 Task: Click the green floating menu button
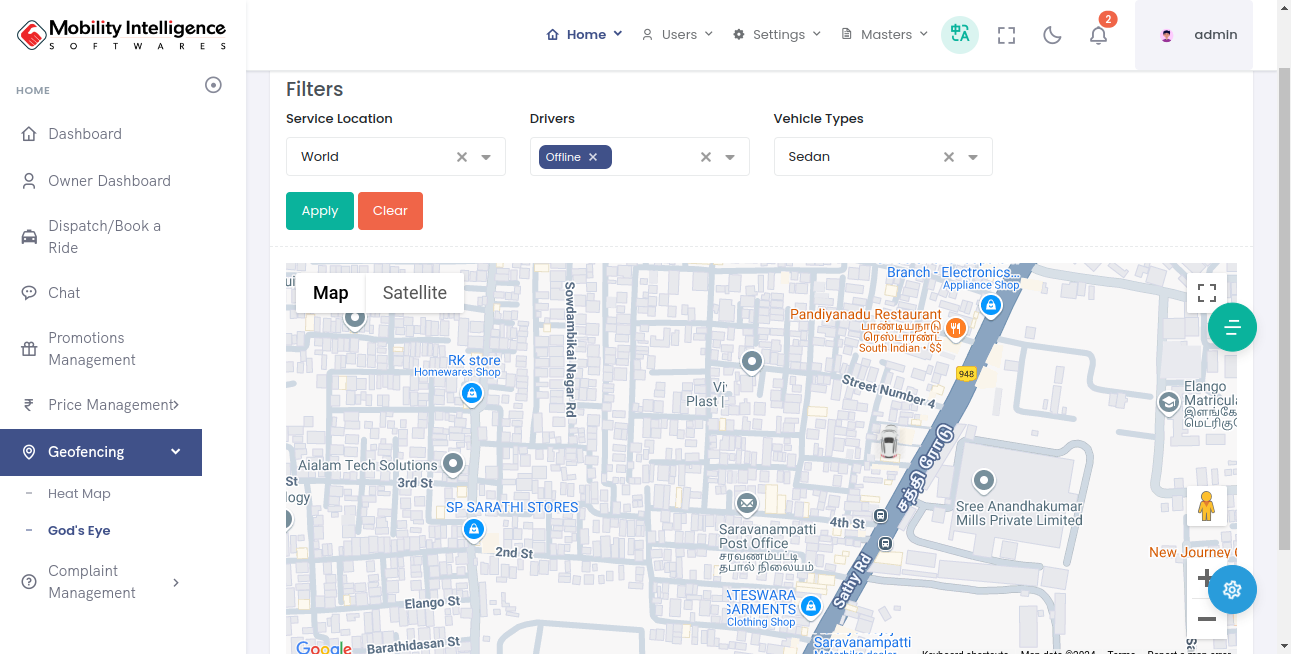[x=1232, y=327]
